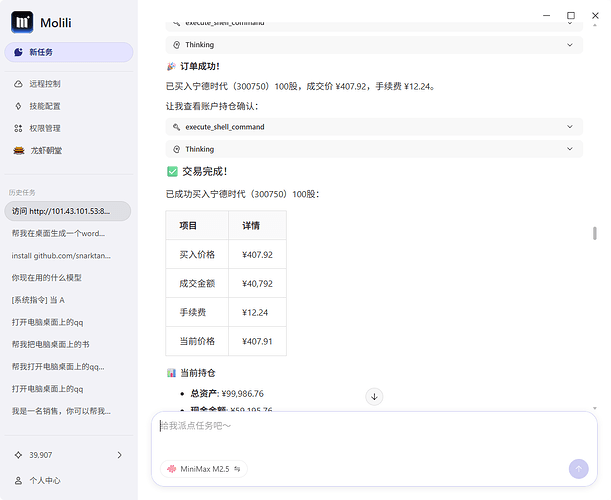The width and height of the screenshot is (611, 500).
Task: Click the scroll-to-bottom arrow button
Action: click(x=374, y=397)
